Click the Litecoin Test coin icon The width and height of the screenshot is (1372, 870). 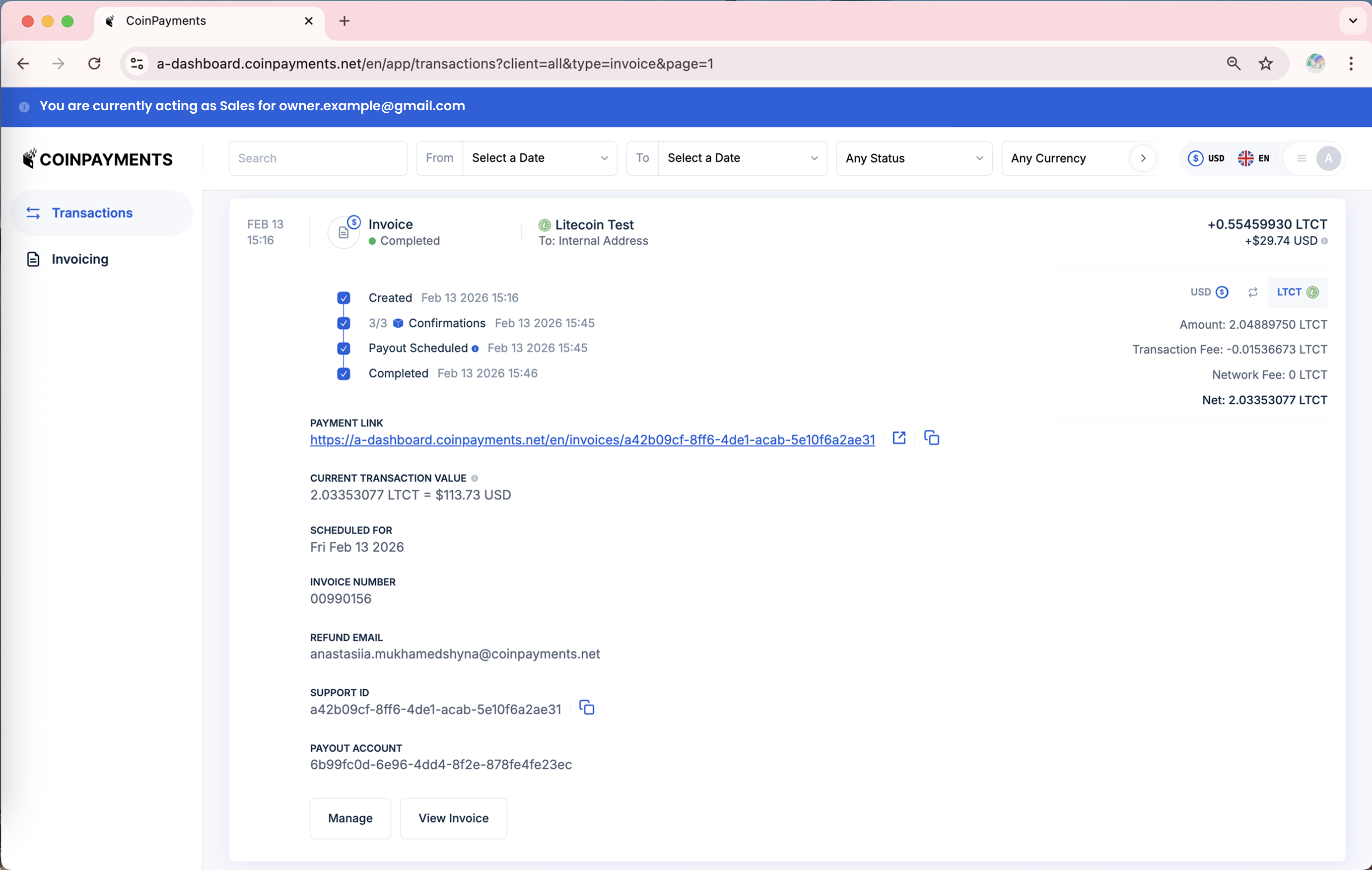tap(545, 224)
